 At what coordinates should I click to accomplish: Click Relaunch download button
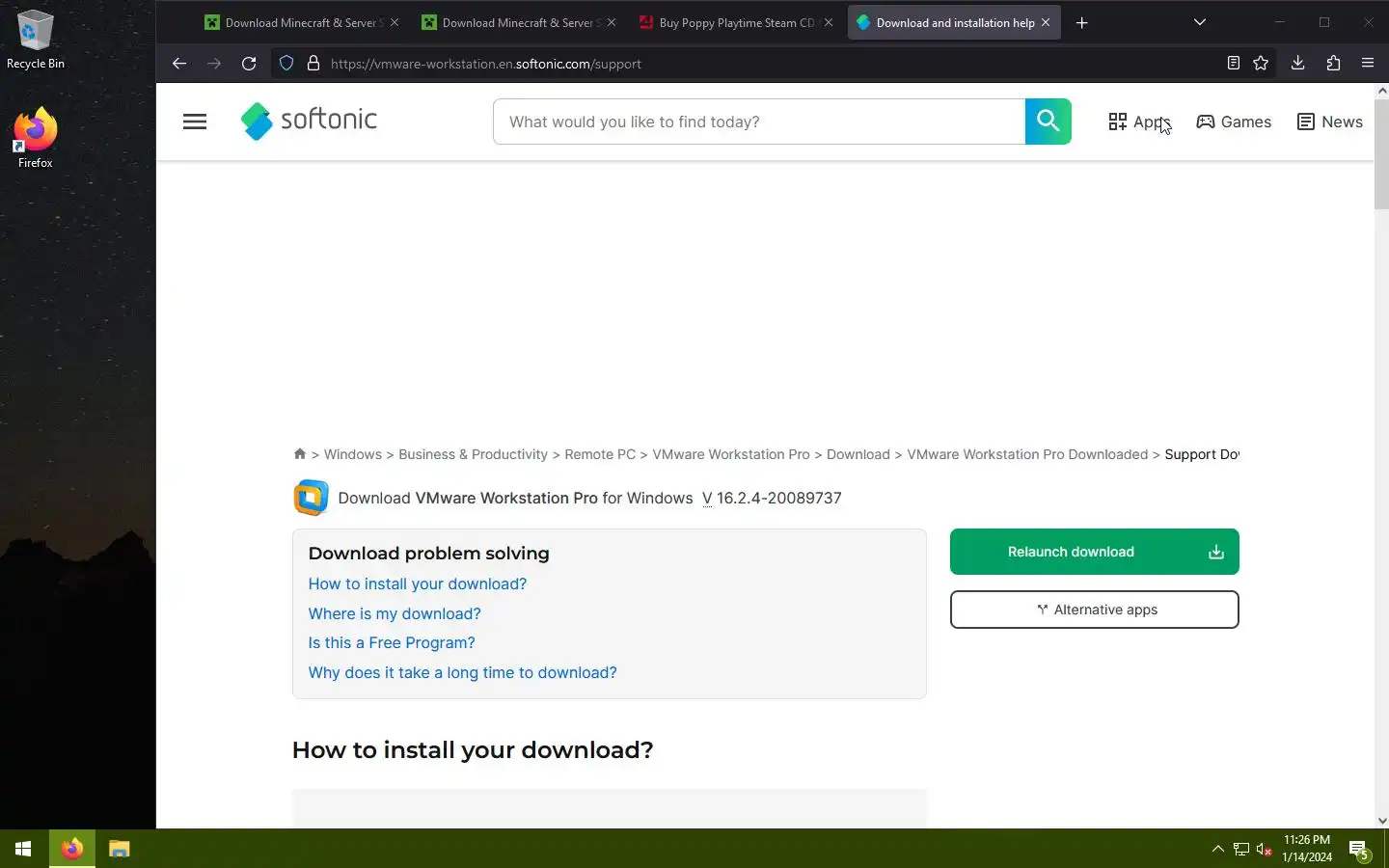point(1095,552)
